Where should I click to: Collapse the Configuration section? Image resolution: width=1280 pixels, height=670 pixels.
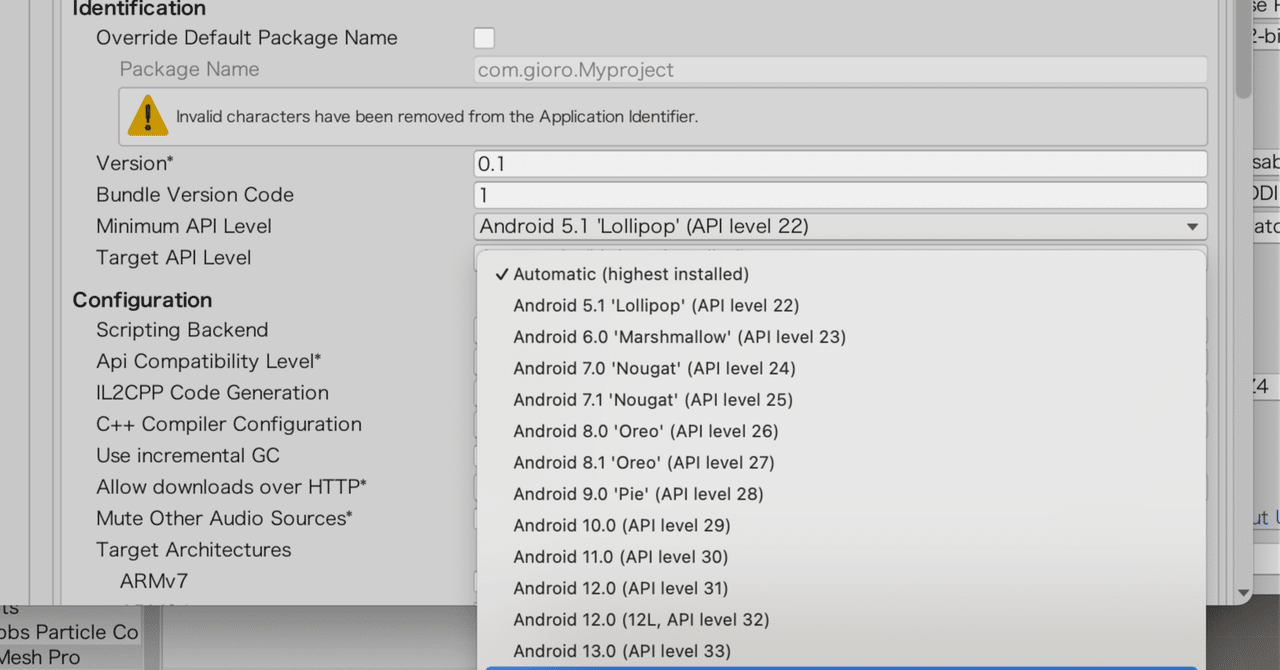pos(142,299)
